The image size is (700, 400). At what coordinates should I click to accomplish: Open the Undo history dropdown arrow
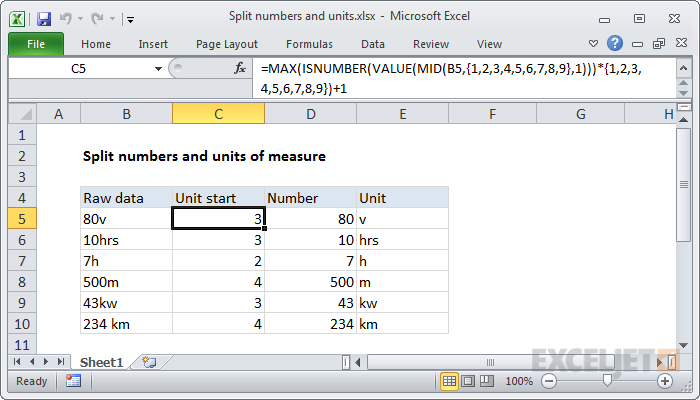point(80,19)
